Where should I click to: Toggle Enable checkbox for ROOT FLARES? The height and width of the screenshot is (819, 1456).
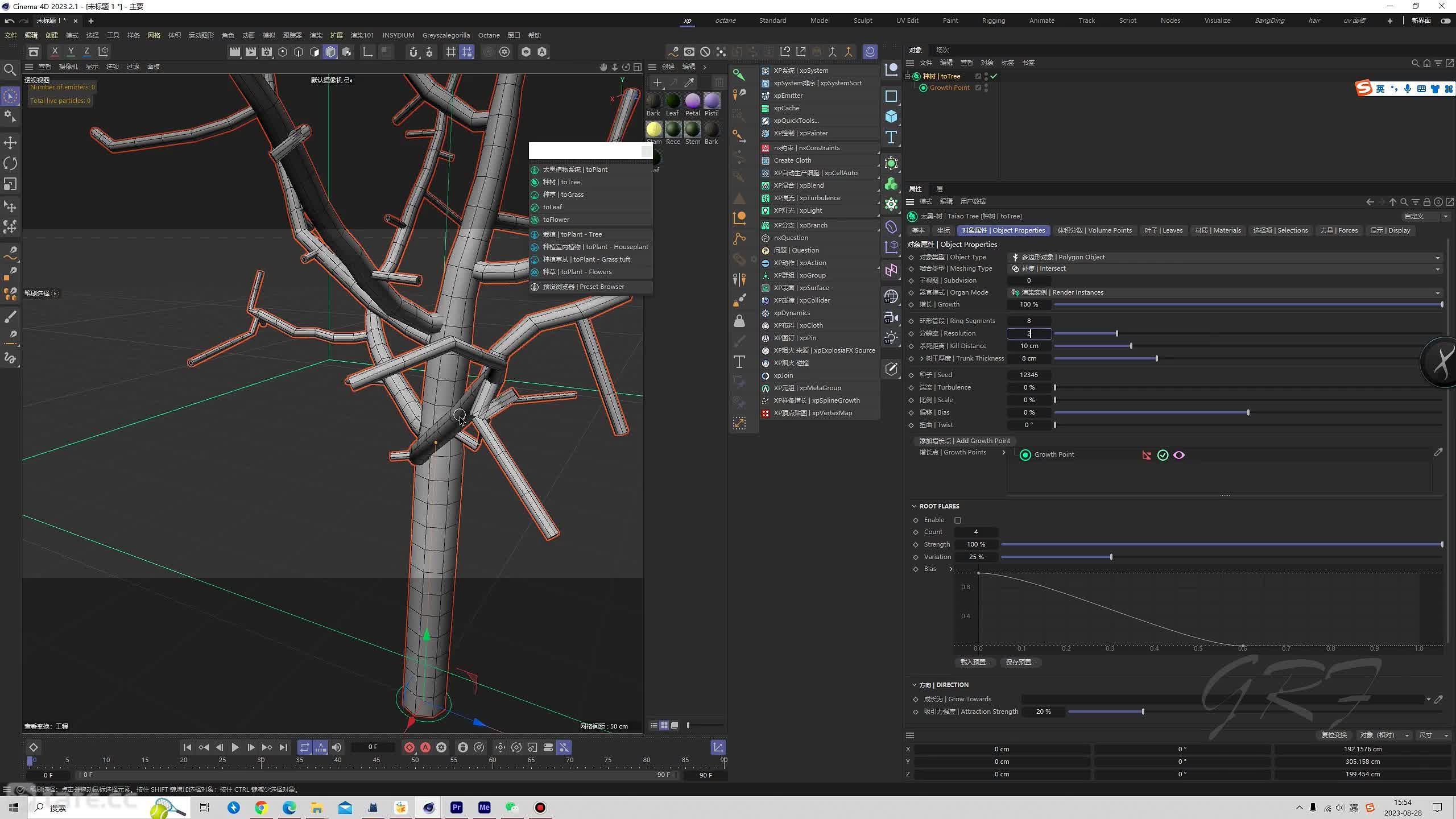click(x=957, y=519)
